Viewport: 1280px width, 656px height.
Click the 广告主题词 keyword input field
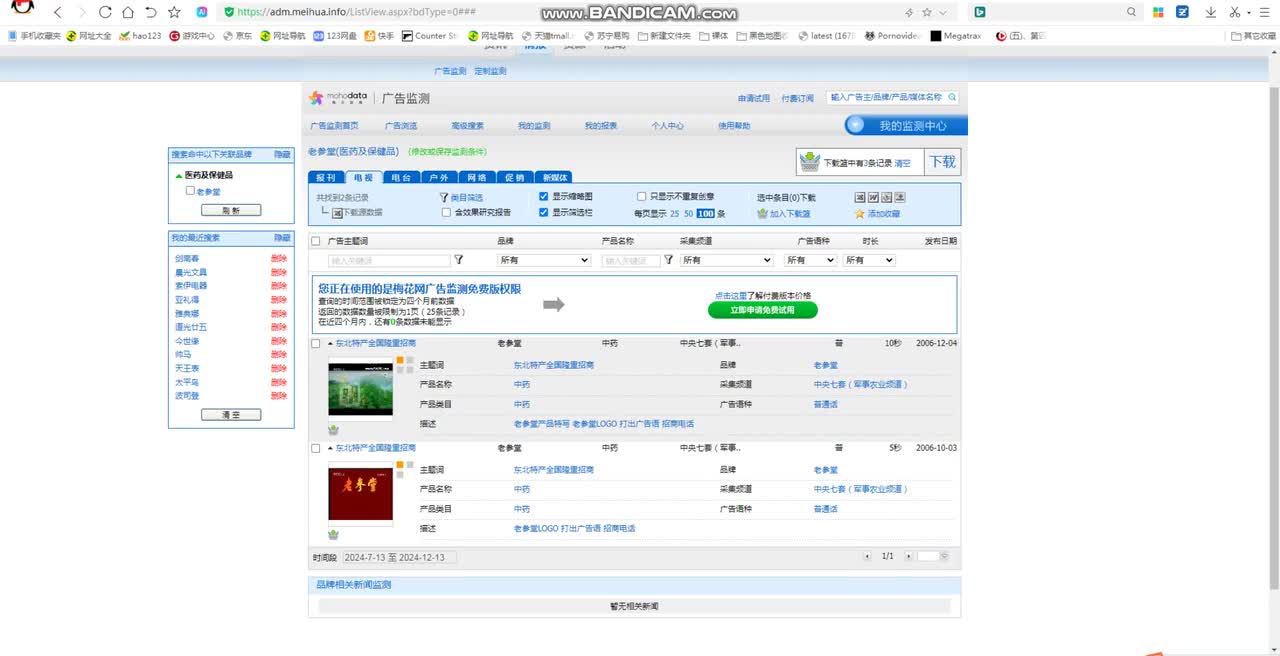(x=389, y=260)
